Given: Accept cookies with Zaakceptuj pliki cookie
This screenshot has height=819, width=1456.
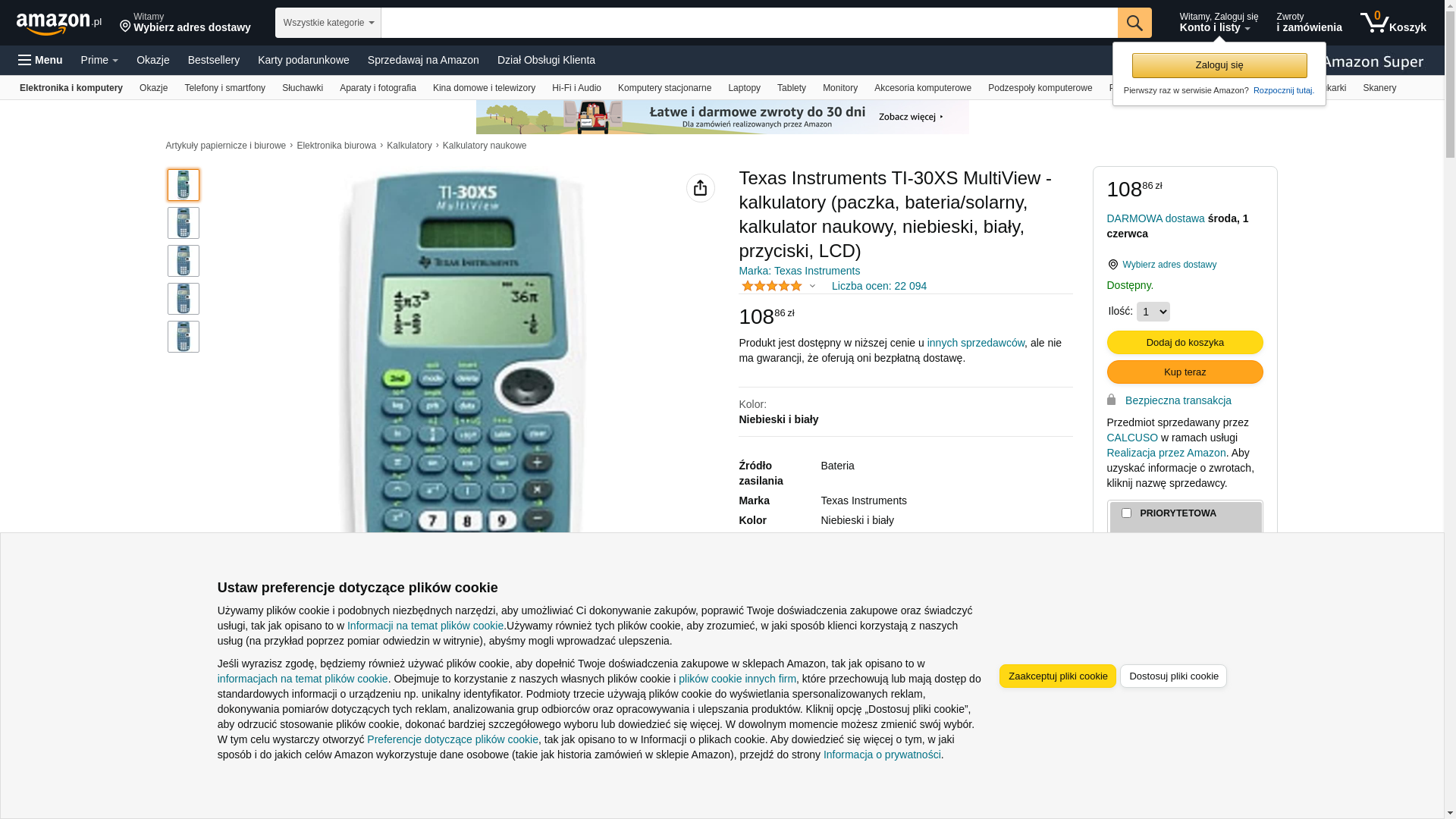Looking at the screenshot, I should tap(1057, 676).
